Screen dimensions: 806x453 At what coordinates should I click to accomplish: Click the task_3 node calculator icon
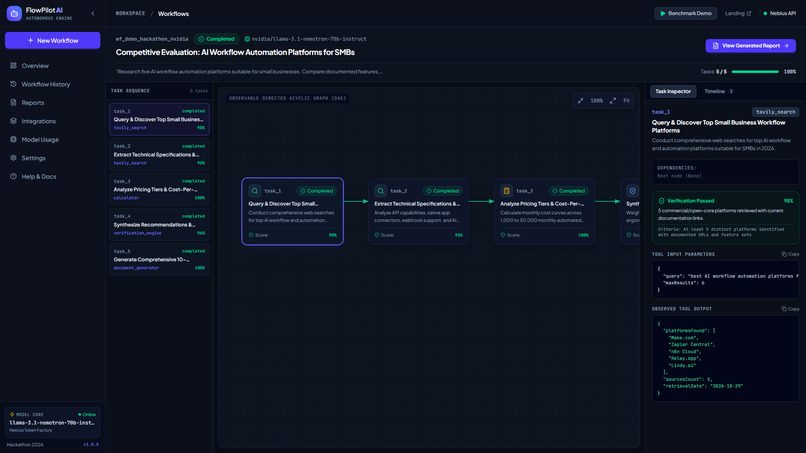[506, 191]
